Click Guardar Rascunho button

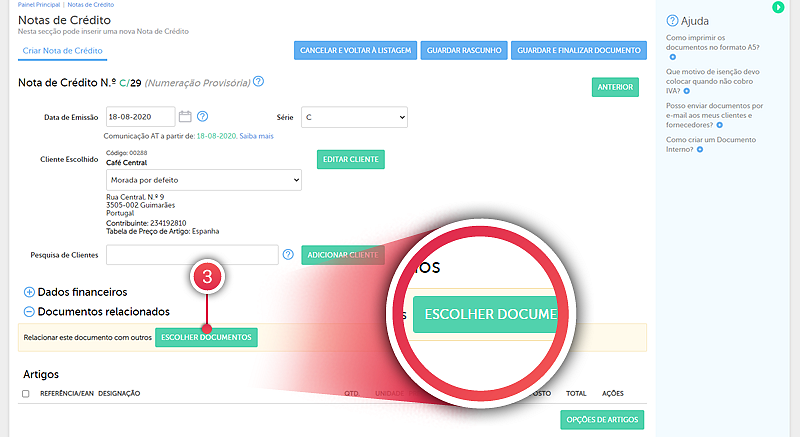[463, 51]
